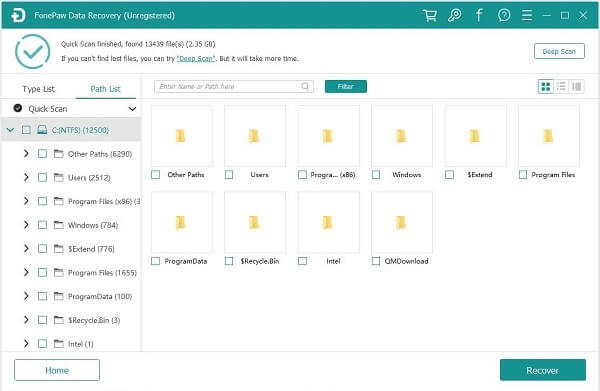The width and height of the screenshot is (600, 391).
Task: Click the FonePaw app logo
Action: coord(18,15)
